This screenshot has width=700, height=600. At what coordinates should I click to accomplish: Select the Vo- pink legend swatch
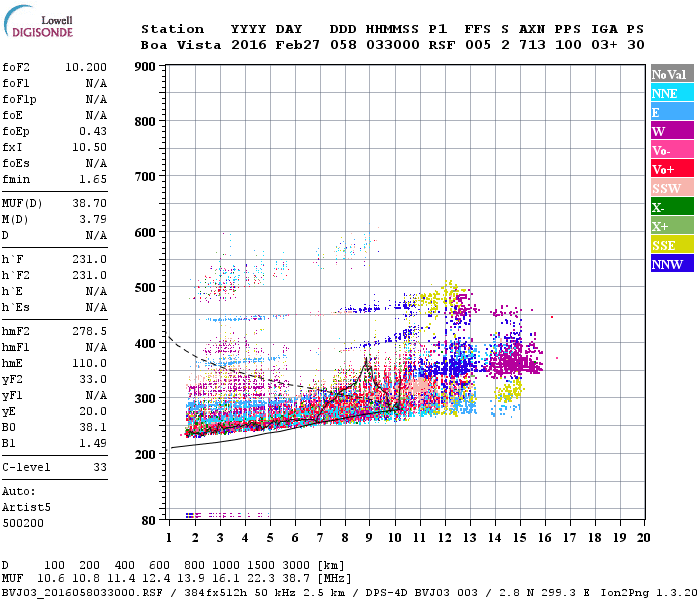coord(672,150)
